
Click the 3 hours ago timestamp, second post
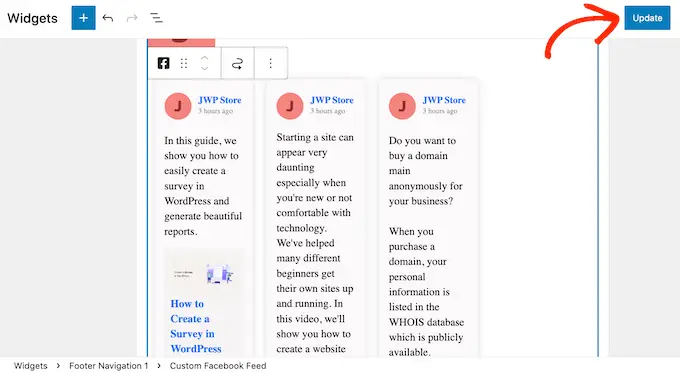327,111
